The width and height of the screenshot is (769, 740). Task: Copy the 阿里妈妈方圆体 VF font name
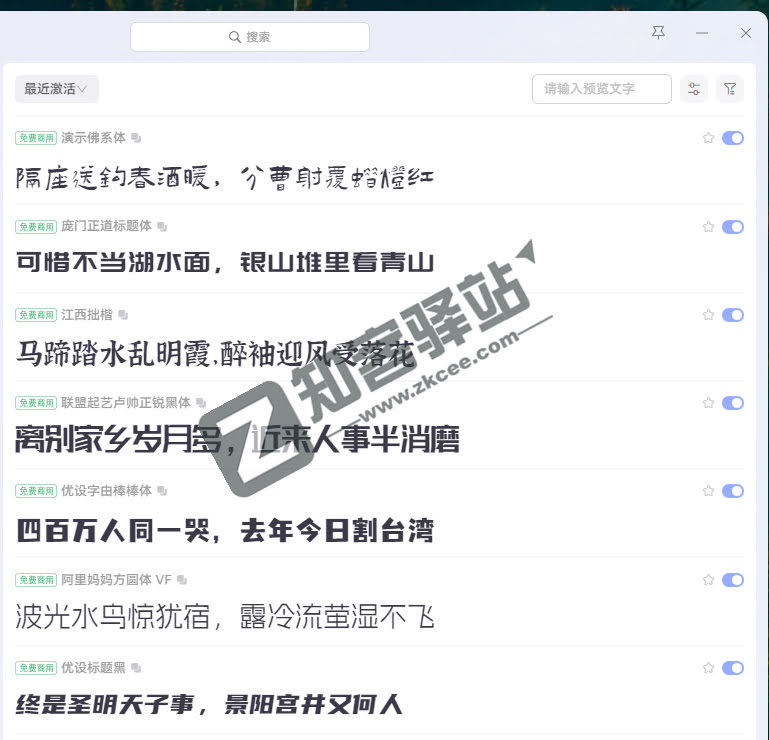182,580
